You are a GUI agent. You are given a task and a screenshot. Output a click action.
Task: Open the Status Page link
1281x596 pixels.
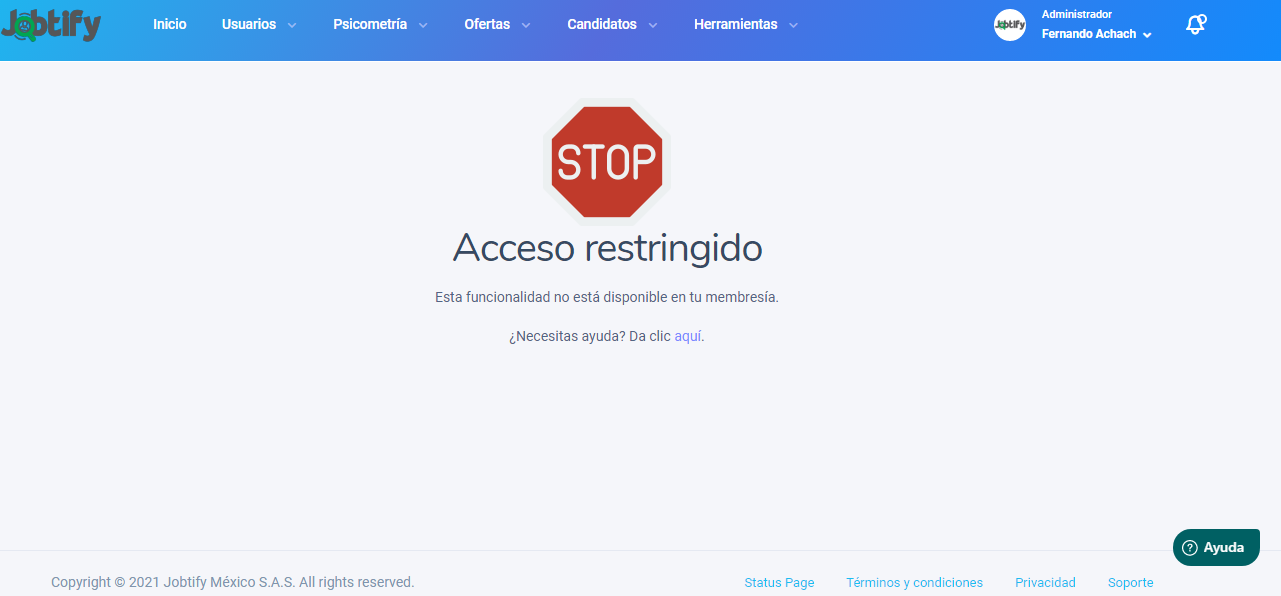pos(779,582)
